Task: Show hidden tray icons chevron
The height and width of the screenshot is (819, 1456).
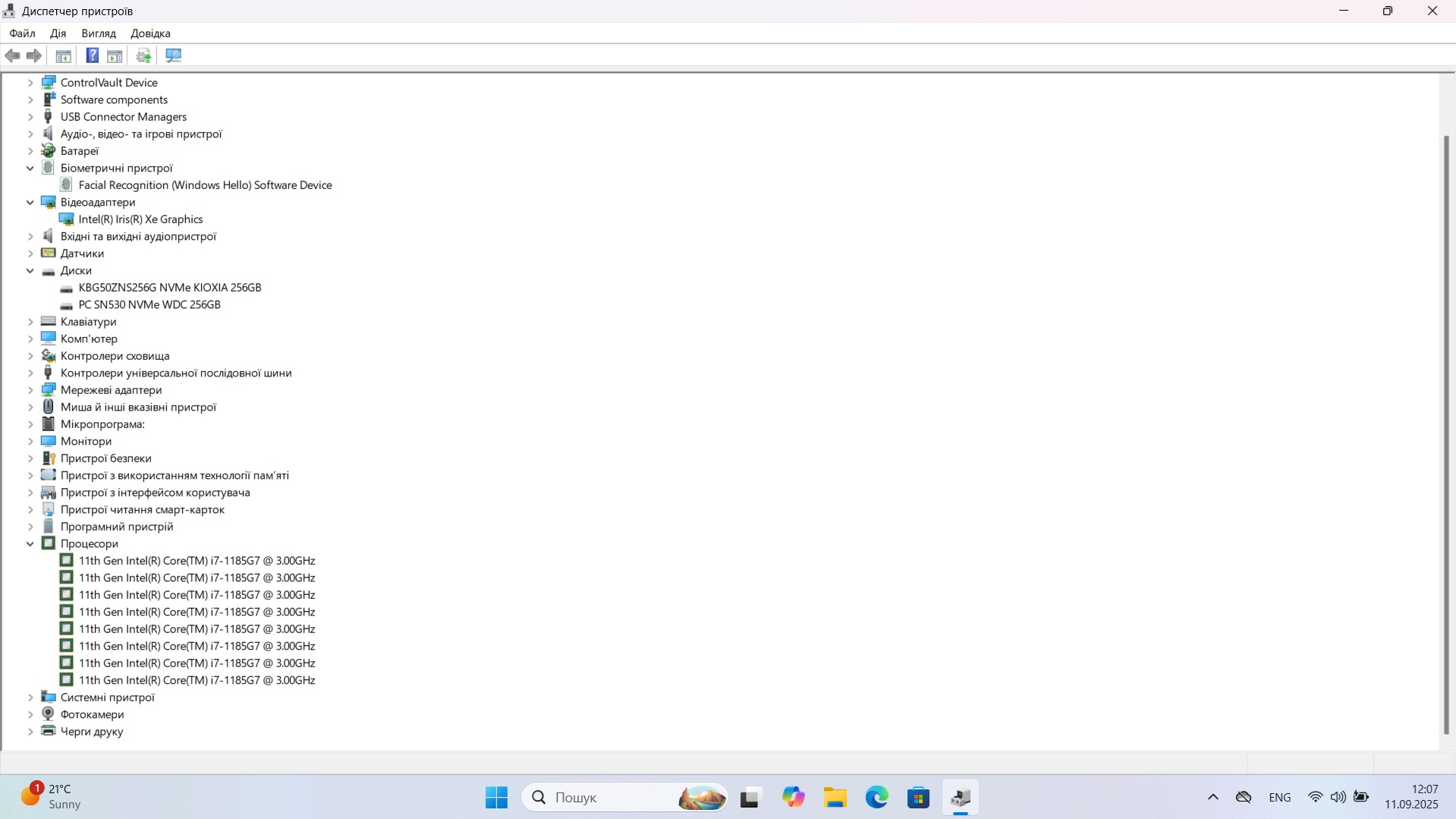Action: (1212, 798)
